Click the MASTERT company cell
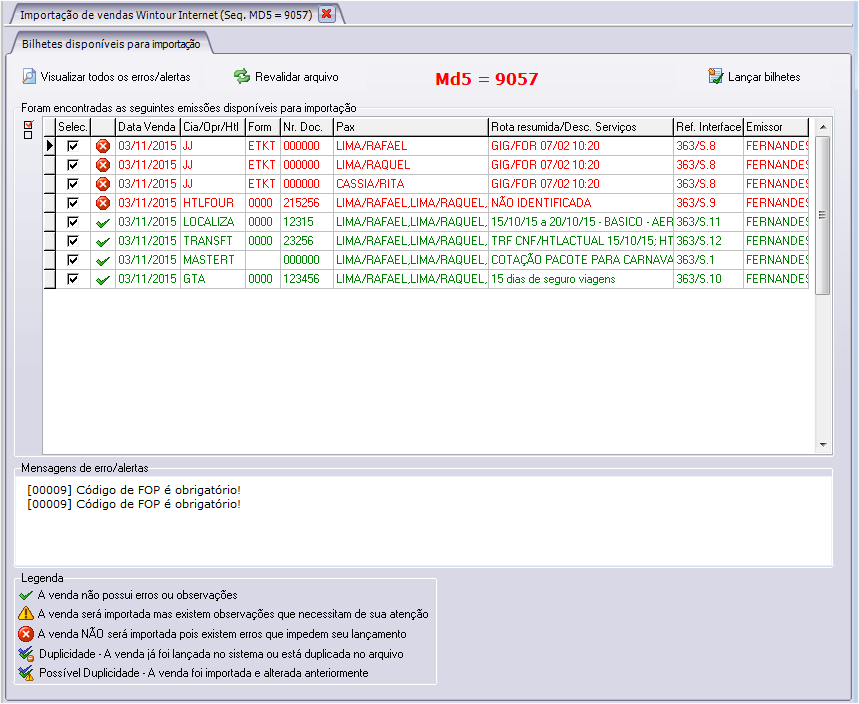This screenshot has width=859, height=704. (x=213, y=260)
